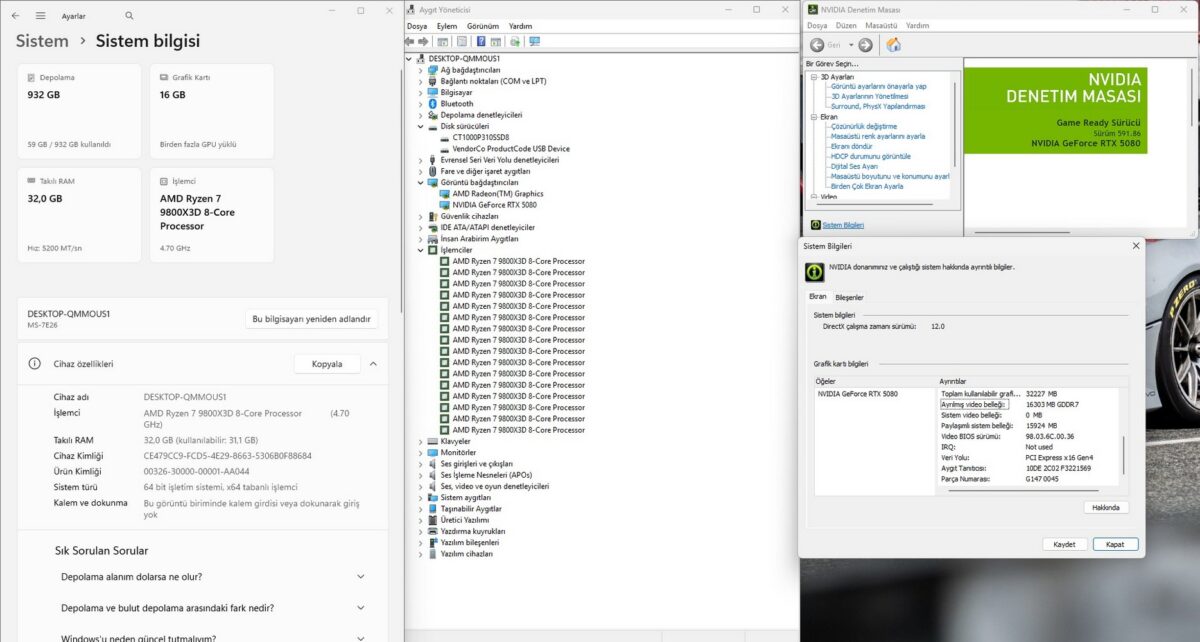Click the NVIDIA Control Panel forward arrow
Image resolution: width=1200 pixels, height=642 pixels.
tap(865, 45)
